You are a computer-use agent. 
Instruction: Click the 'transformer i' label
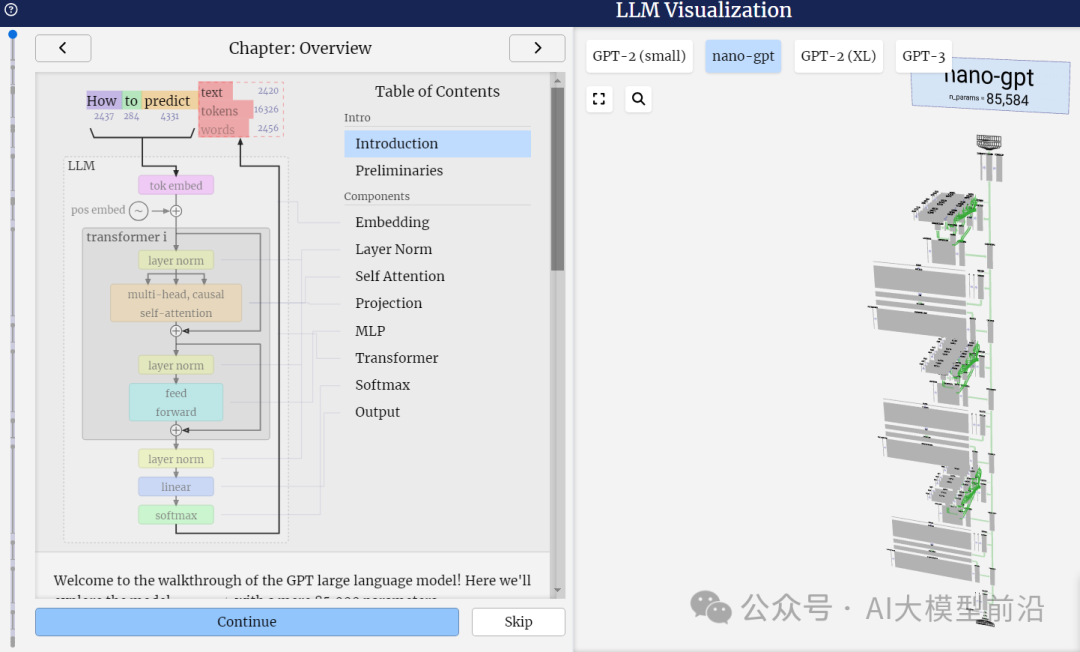coord(127,237)
